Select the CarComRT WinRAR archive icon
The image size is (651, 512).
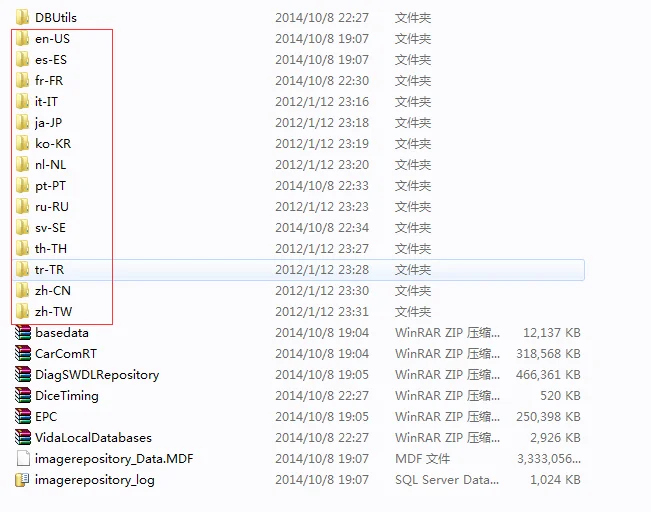23,353
